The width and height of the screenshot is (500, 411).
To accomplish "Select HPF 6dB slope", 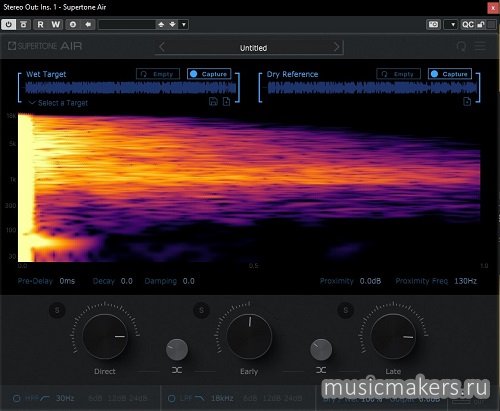I will (x=95, y=398).
